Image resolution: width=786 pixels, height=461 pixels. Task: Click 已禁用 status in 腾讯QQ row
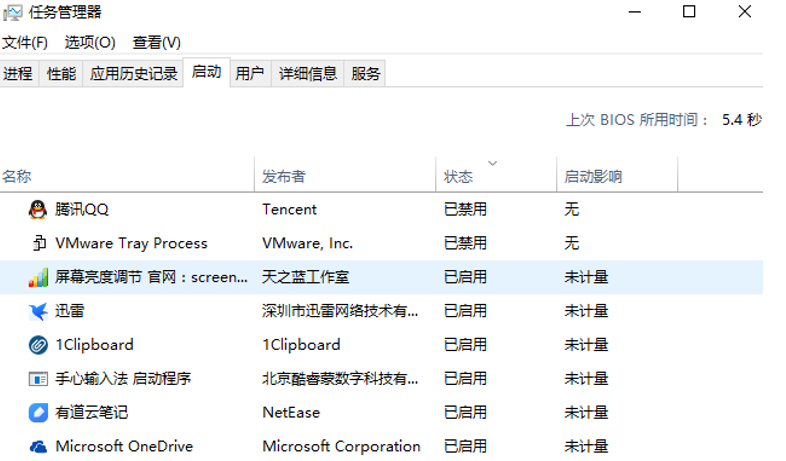point(465,209)
